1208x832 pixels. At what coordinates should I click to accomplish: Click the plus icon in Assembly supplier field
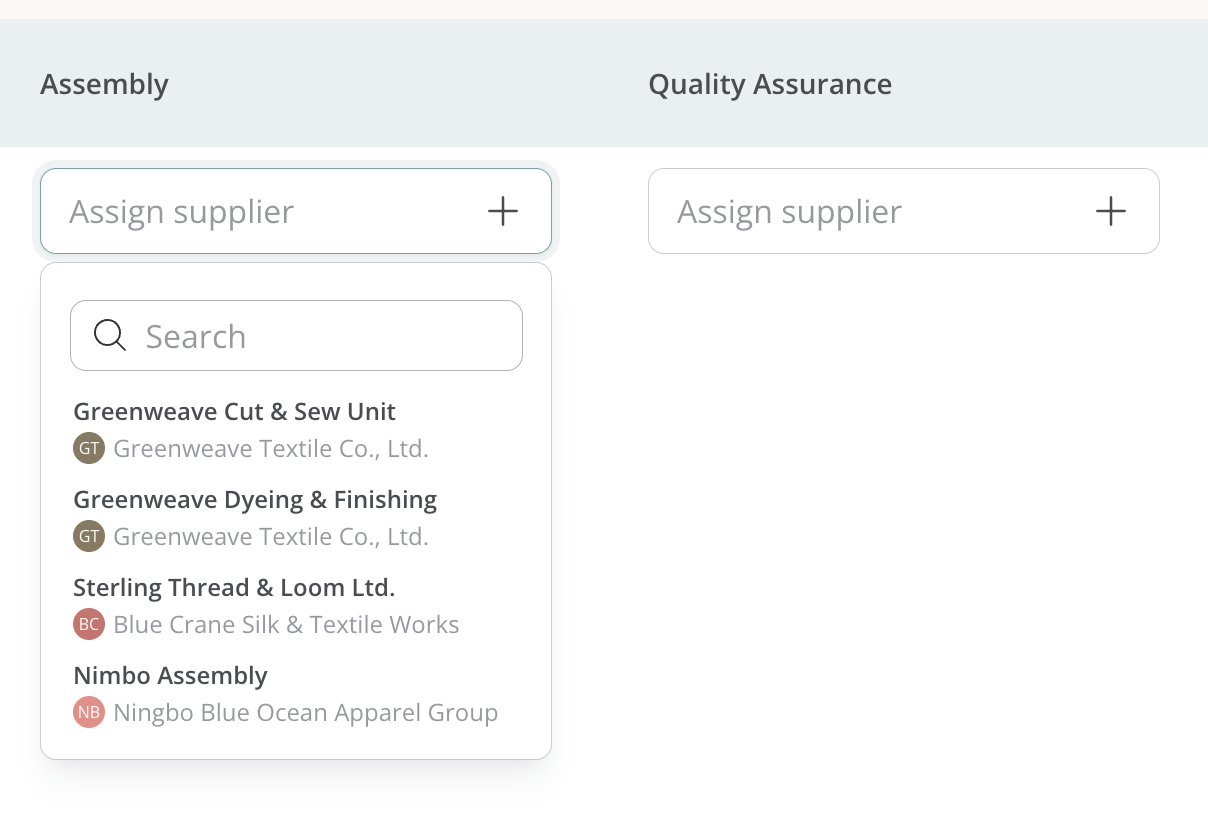click(502, 211)
